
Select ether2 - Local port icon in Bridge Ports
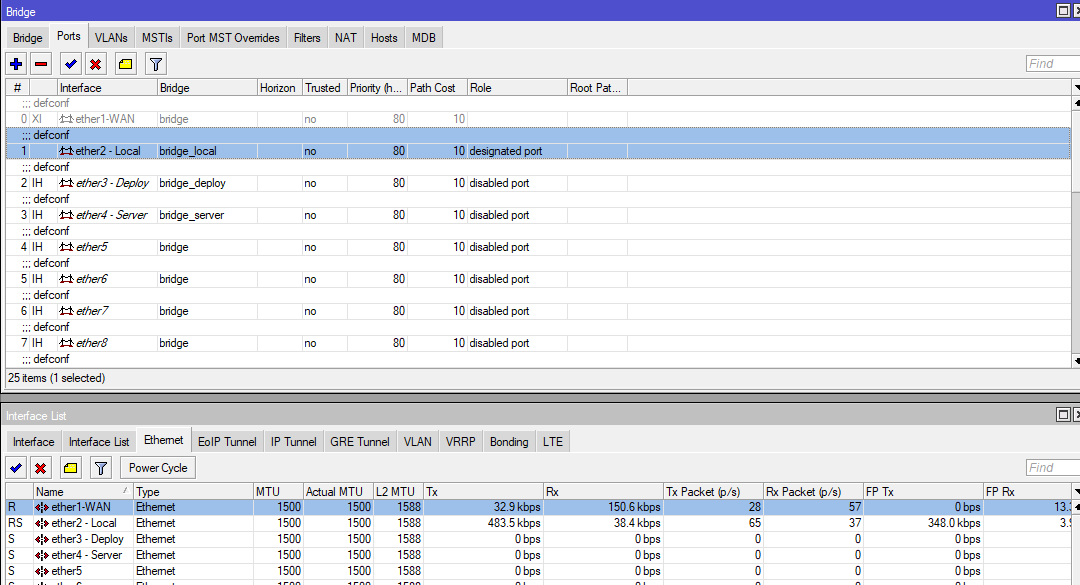(x=66, y=151)
